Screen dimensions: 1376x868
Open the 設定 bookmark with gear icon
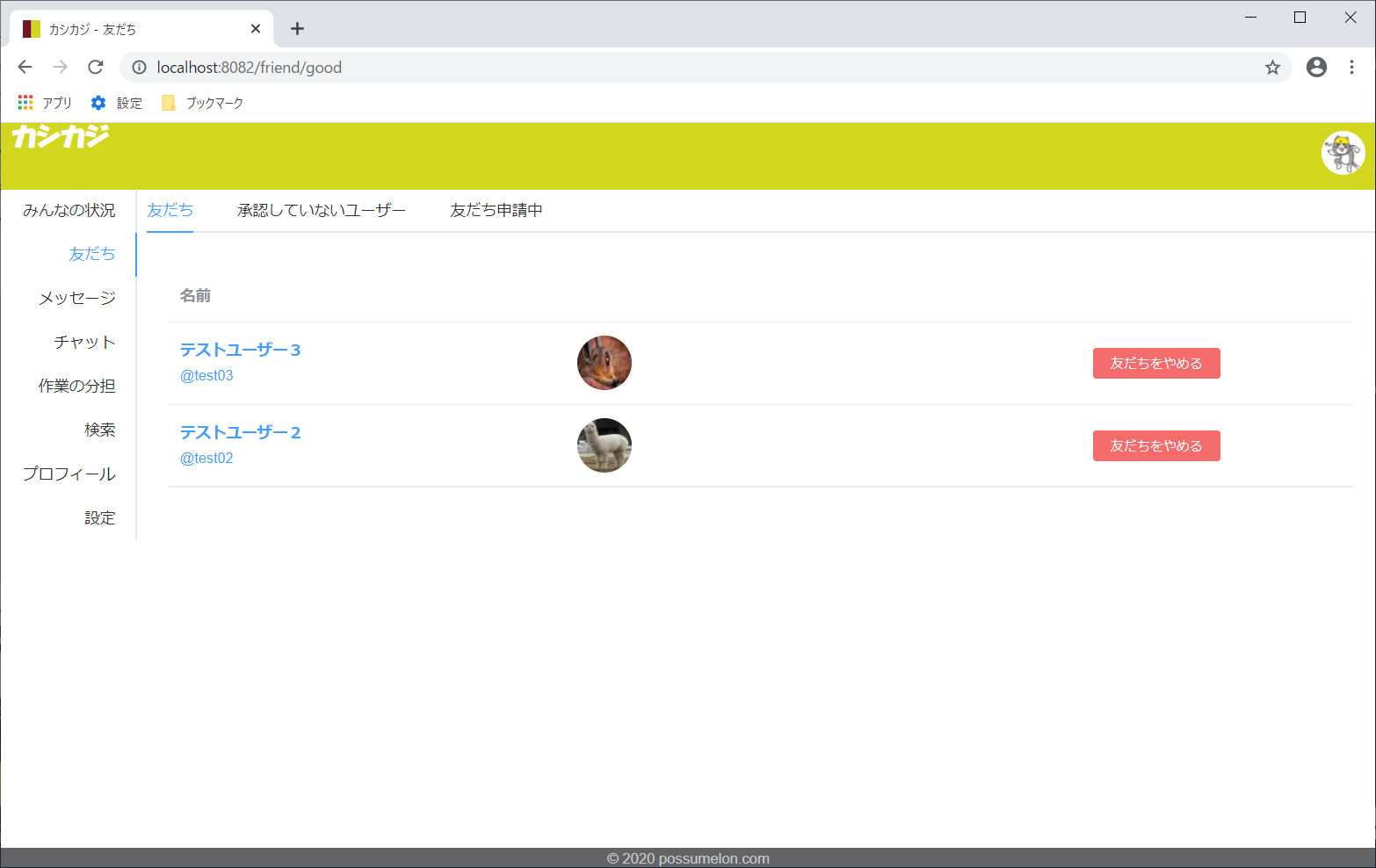click(117, 103)
